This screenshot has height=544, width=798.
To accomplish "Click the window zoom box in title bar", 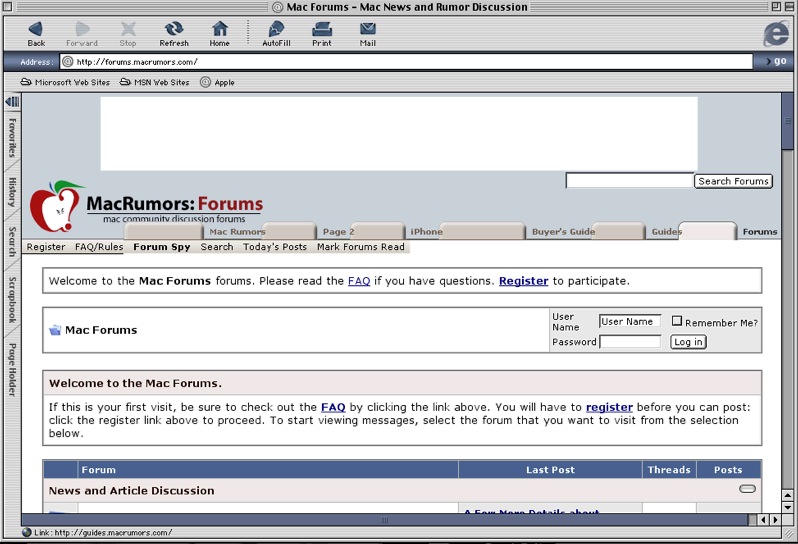I will click(776, 7).
